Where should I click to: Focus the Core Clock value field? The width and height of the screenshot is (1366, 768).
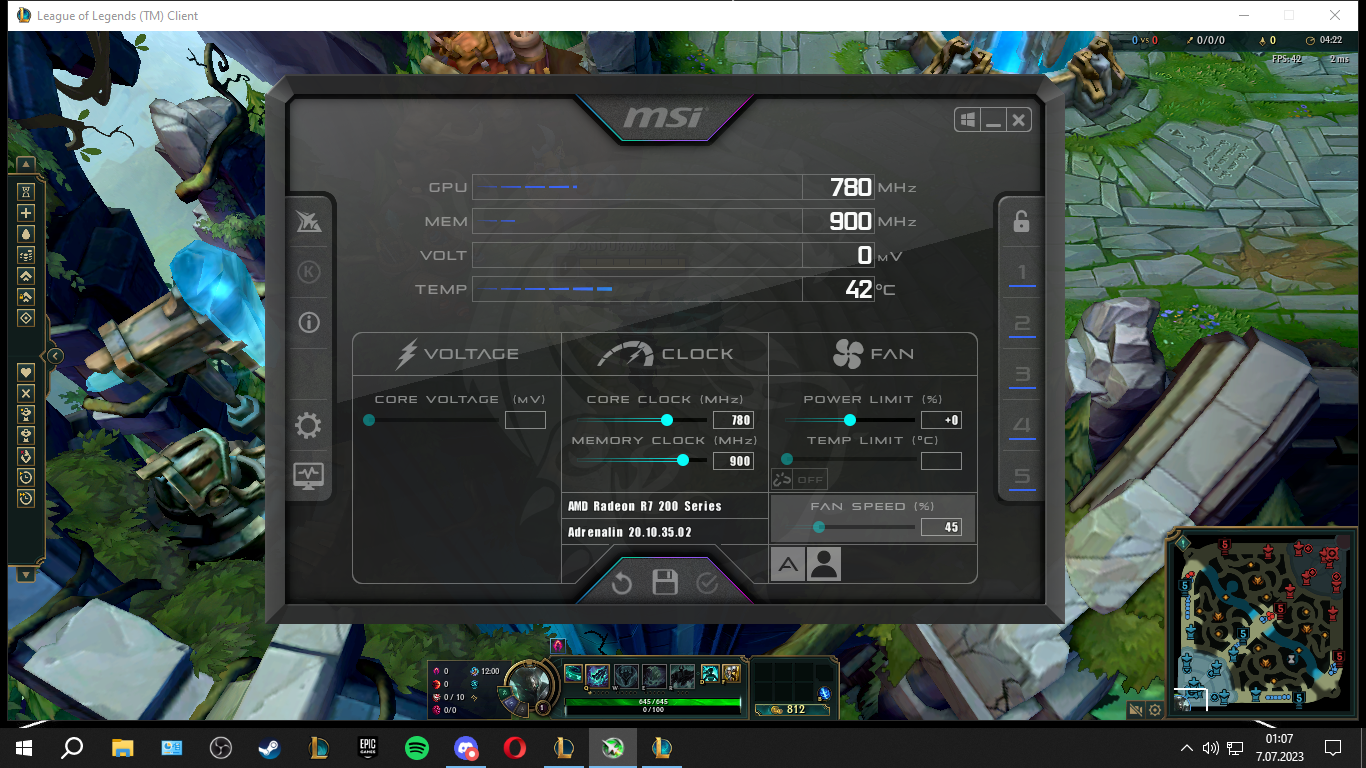733,420
